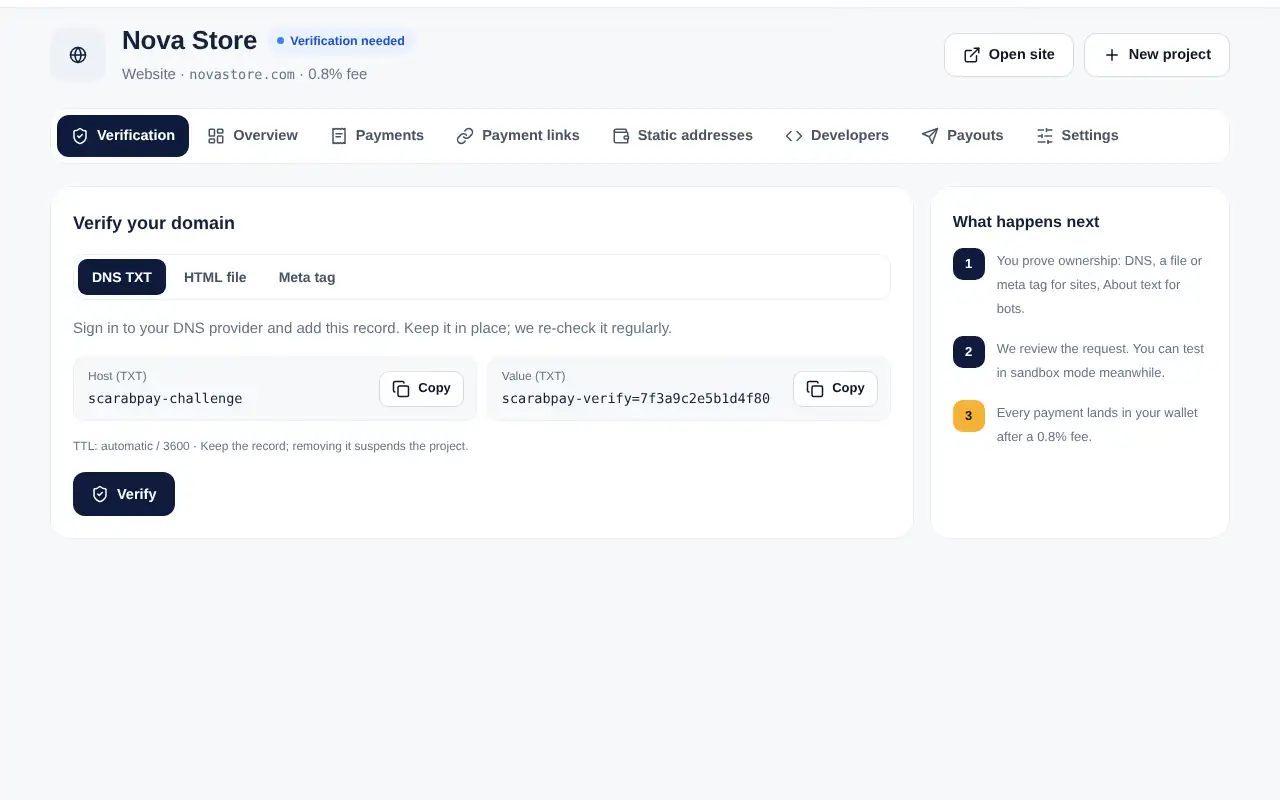
Task: Click the TTL: automatic / 3600 note
Action: pyautogui.click(x=271, y=446)
